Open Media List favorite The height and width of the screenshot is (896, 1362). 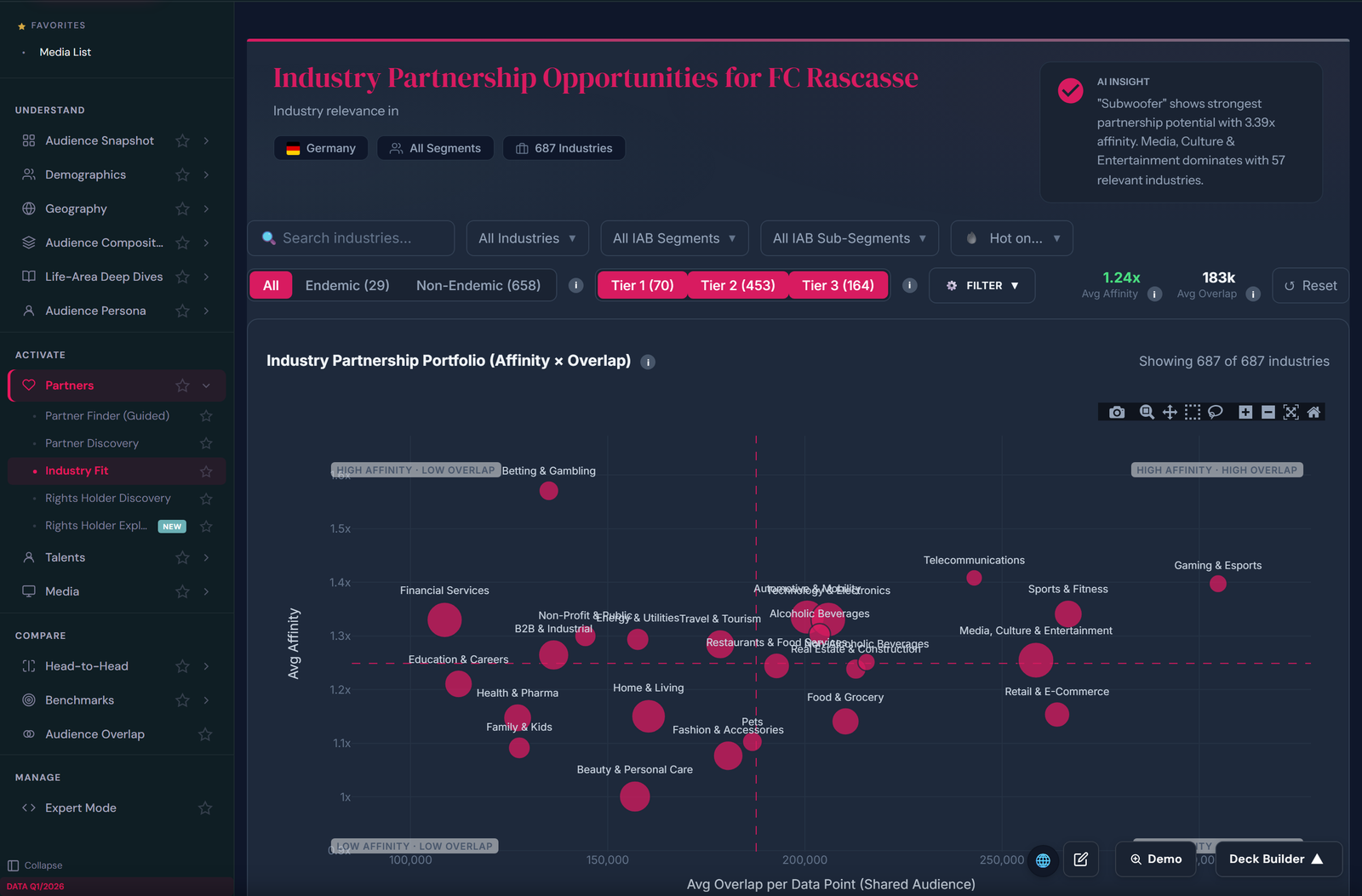[x=65, y=52]
